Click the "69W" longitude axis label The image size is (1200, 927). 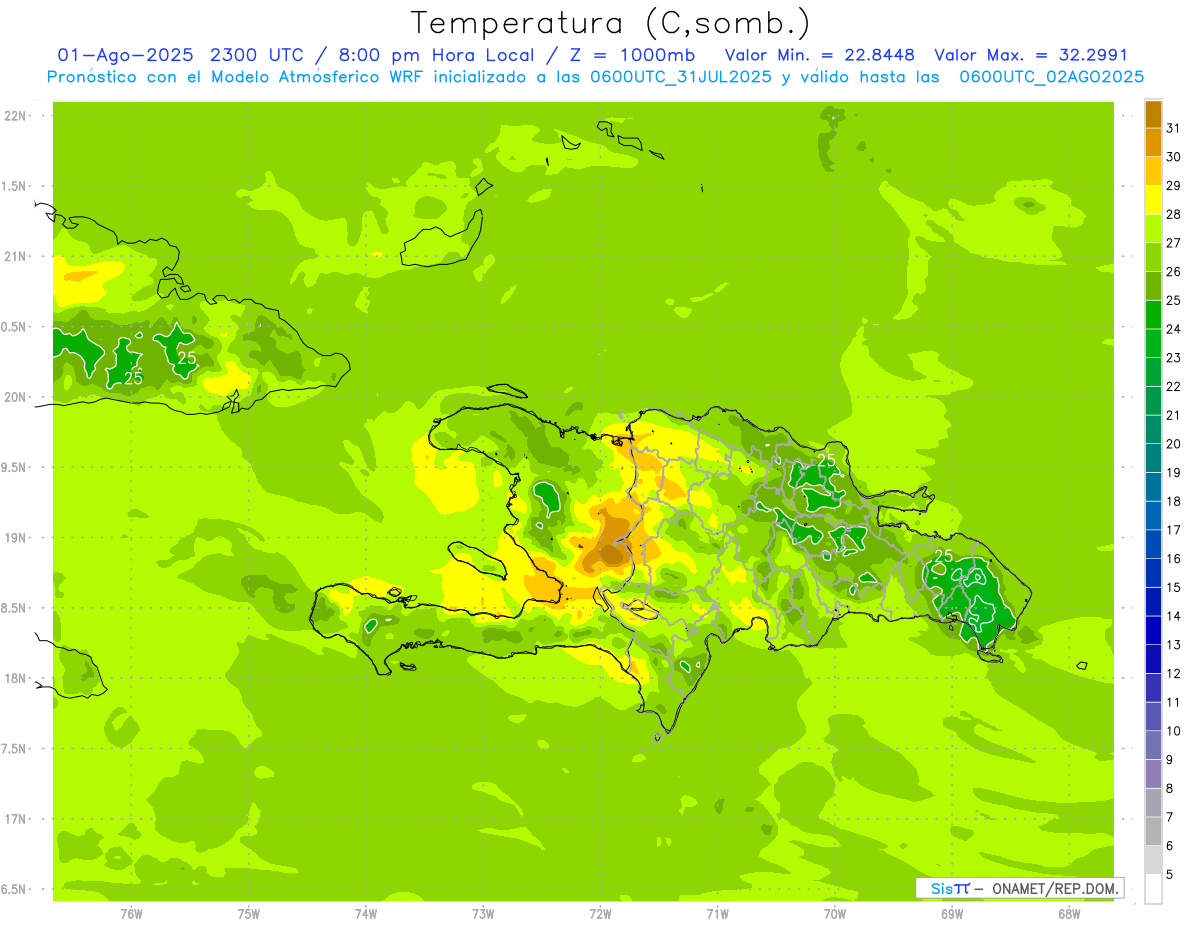point(951,914)
